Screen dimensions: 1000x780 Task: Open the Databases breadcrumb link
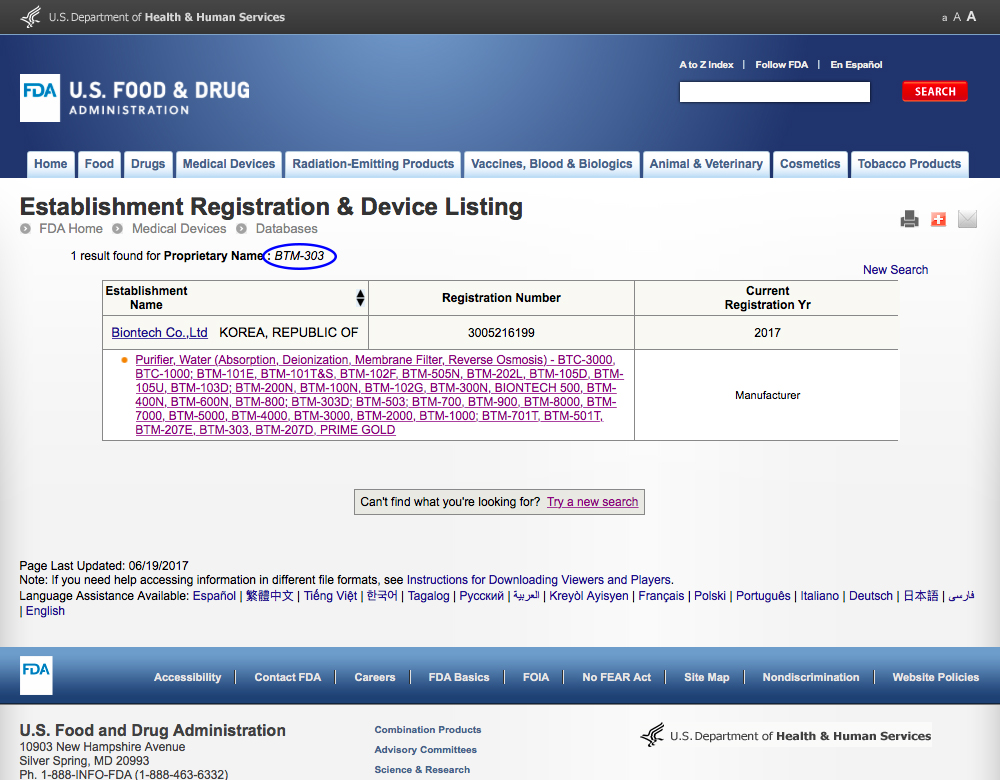[286, 229]
